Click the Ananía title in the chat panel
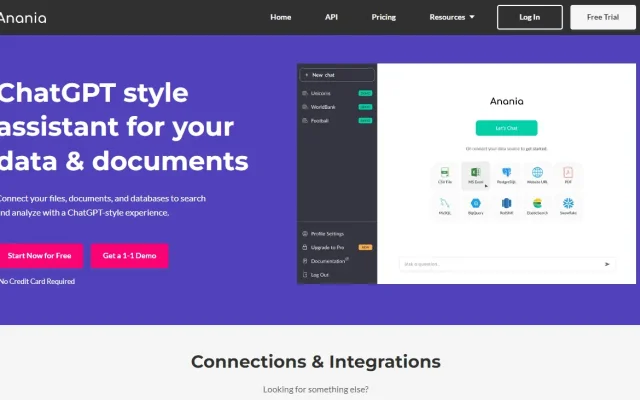Image resolution: width=640 pixels, height=400 pixels. tap(507, 101)
